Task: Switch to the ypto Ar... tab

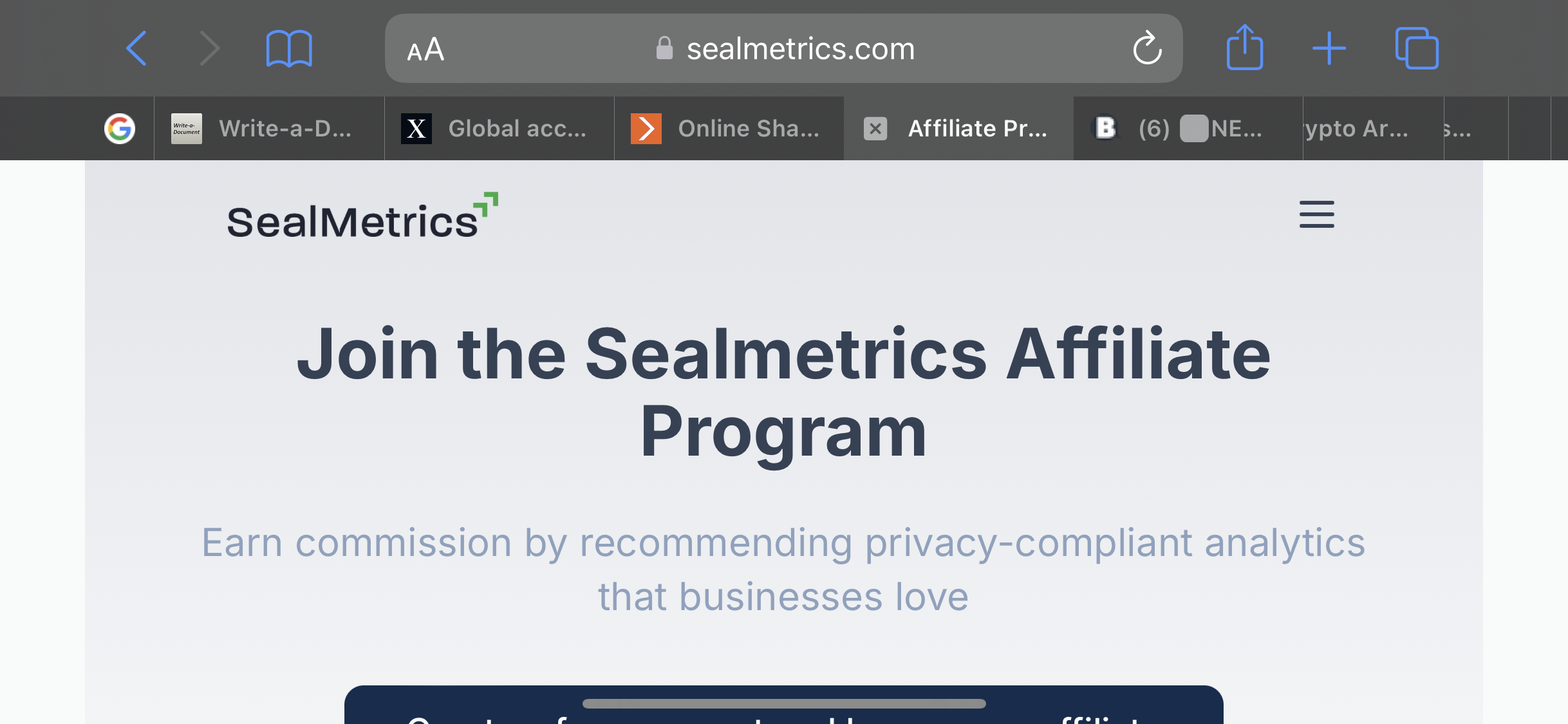Action: click(x=1374, y=129)
